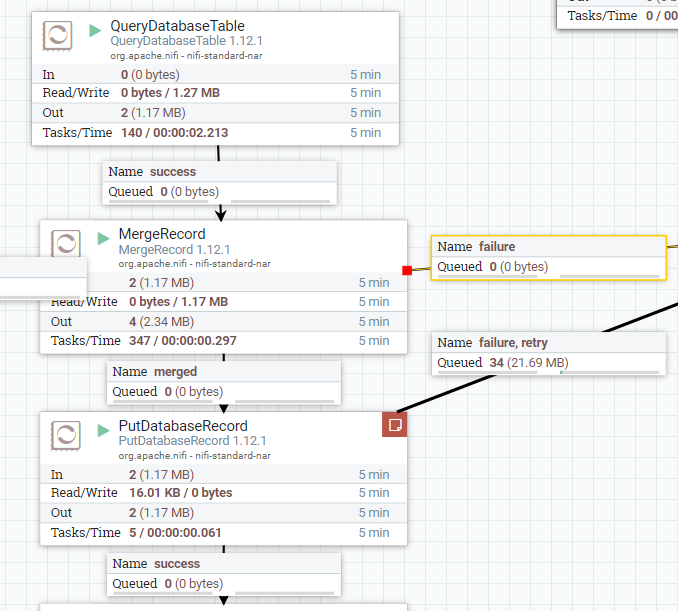Select the QueryDatabaseTable processor title

tap(178, 26)
